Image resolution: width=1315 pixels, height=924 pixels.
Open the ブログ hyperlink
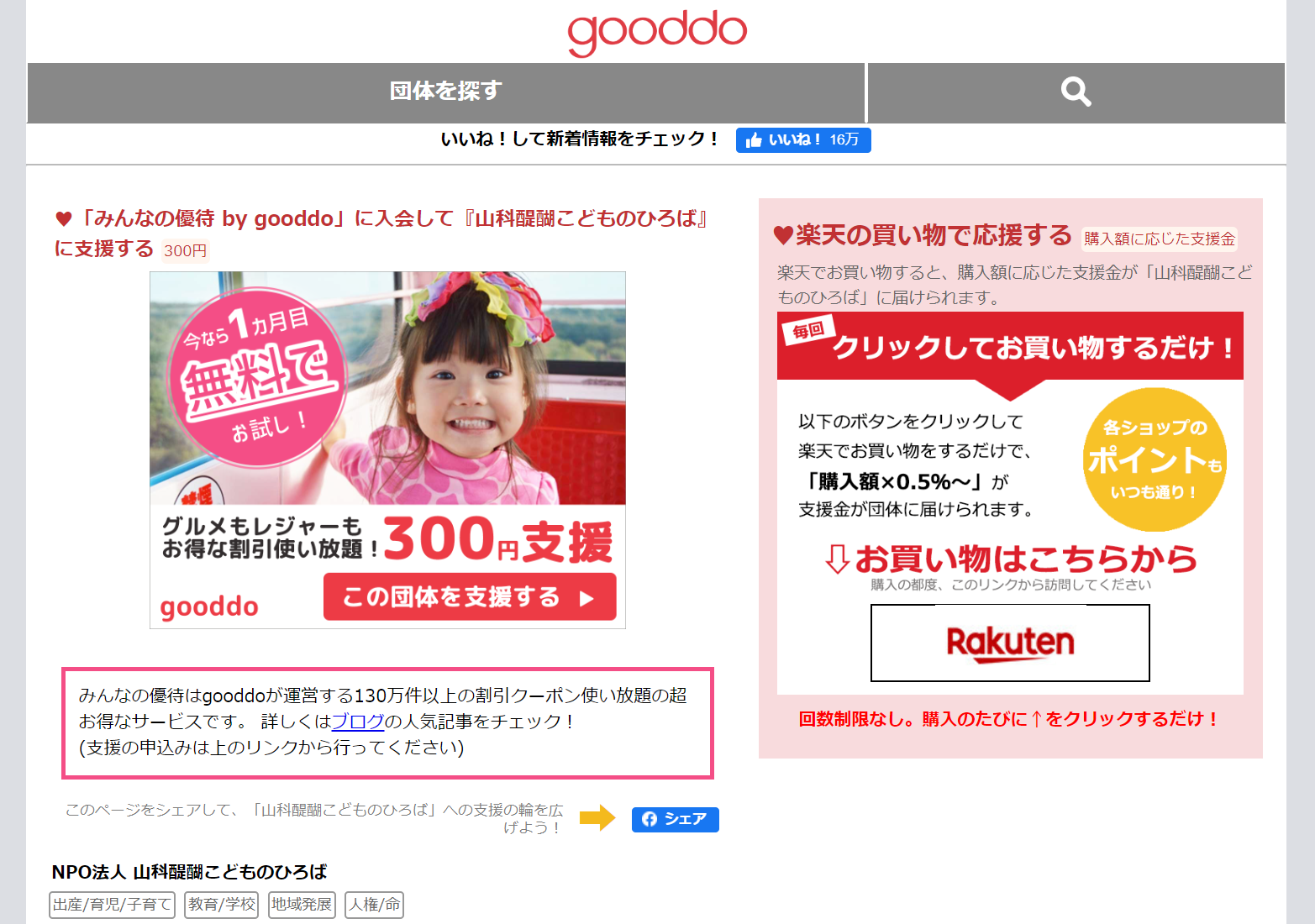(358, 722)
